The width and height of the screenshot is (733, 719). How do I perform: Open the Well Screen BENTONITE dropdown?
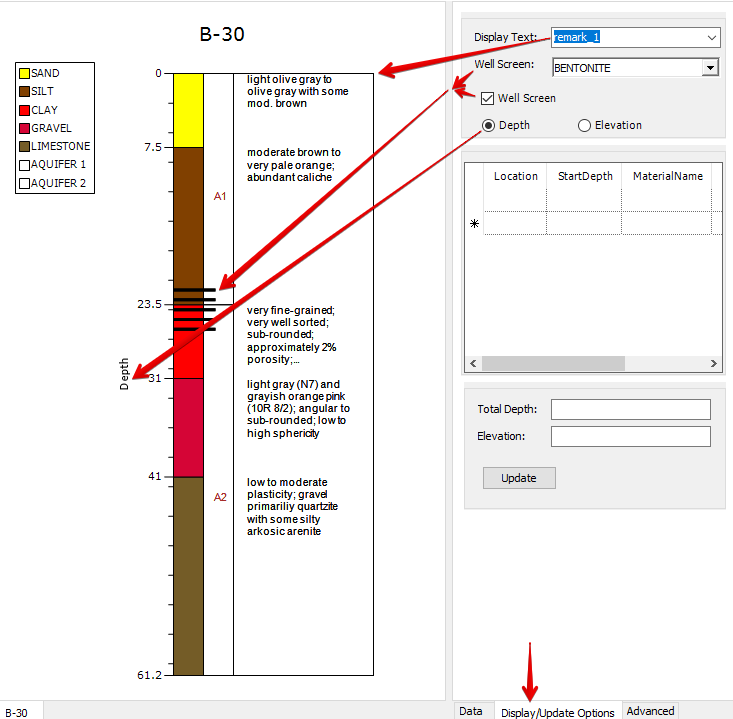click(x=710, y=68)
